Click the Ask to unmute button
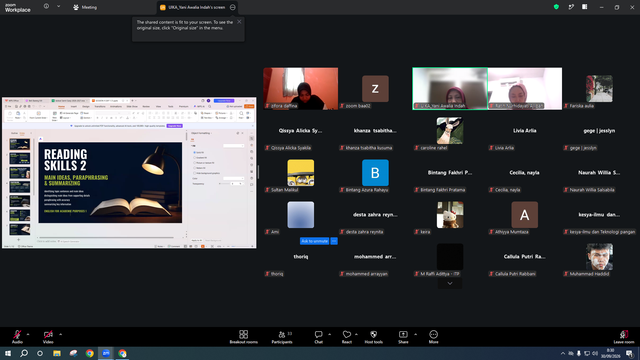Screen dimensions: 640x360 point(314,241)
